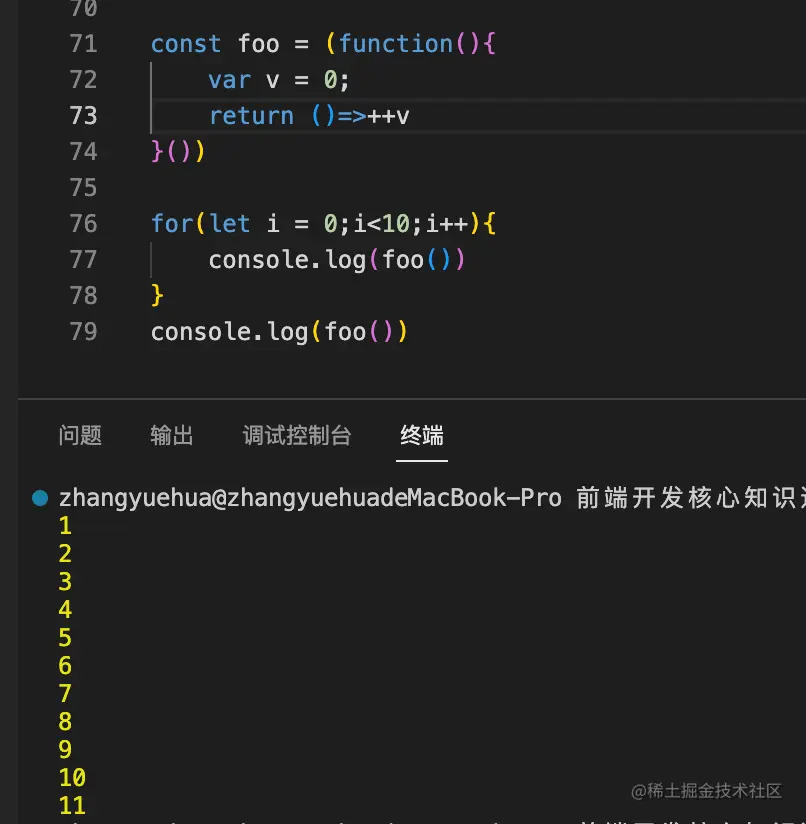Image resolution: width=806 pixels, height=824 pixels.
Task: Click terminal output line '10'
Action: pos(72,777)
